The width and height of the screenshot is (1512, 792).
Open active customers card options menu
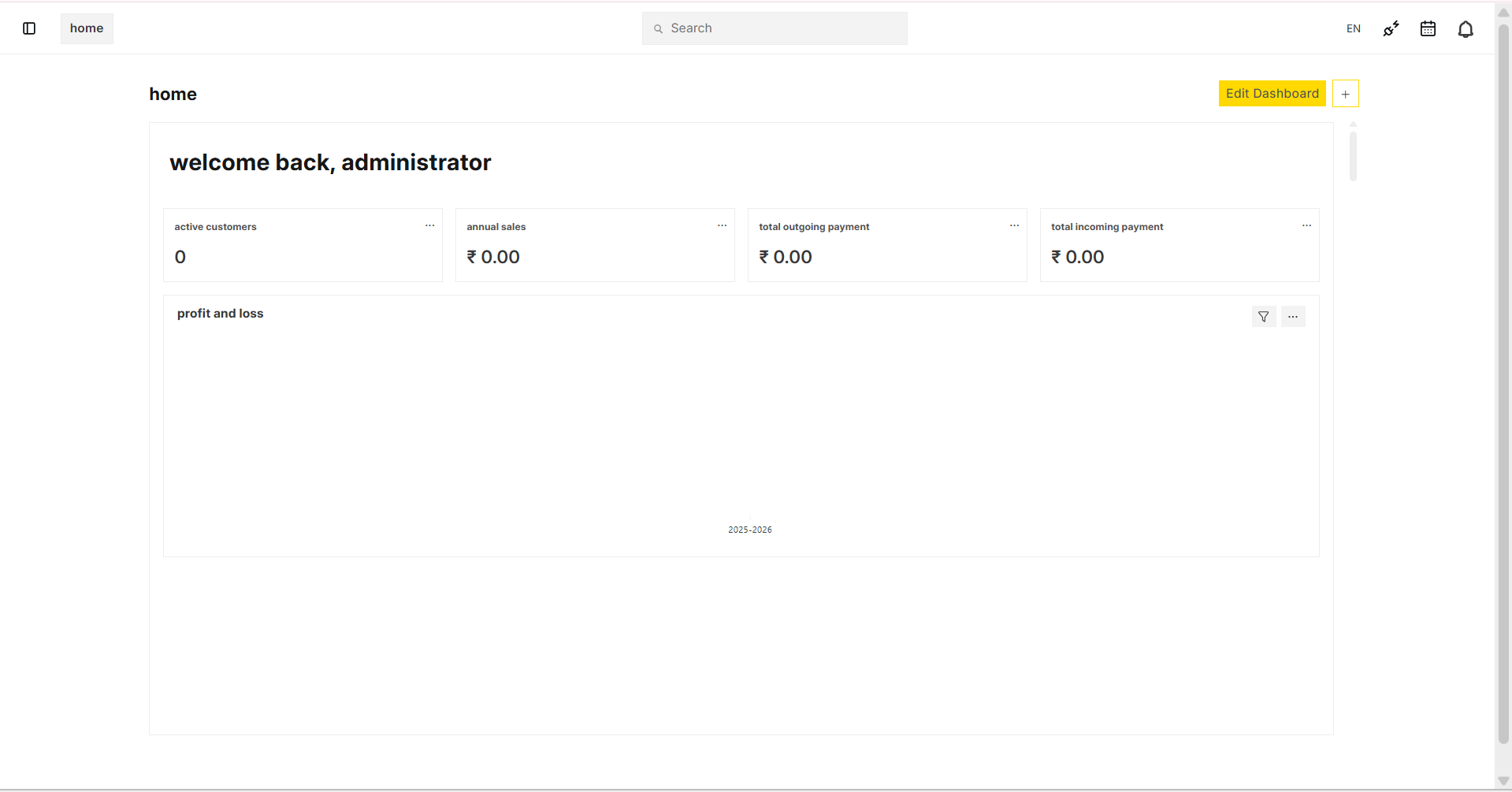pos(429,226)
